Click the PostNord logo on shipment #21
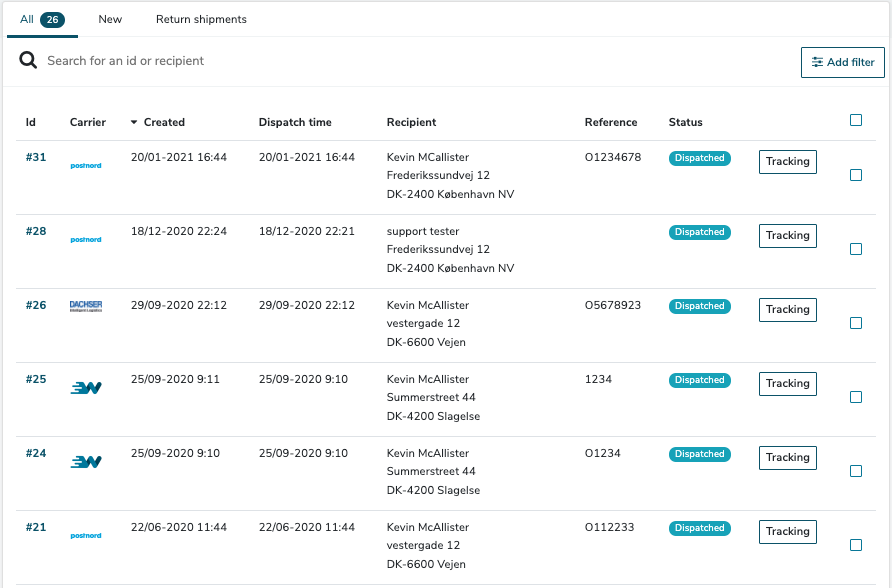Viewport: 892px width, 588px height. click(x=88, y=535)
